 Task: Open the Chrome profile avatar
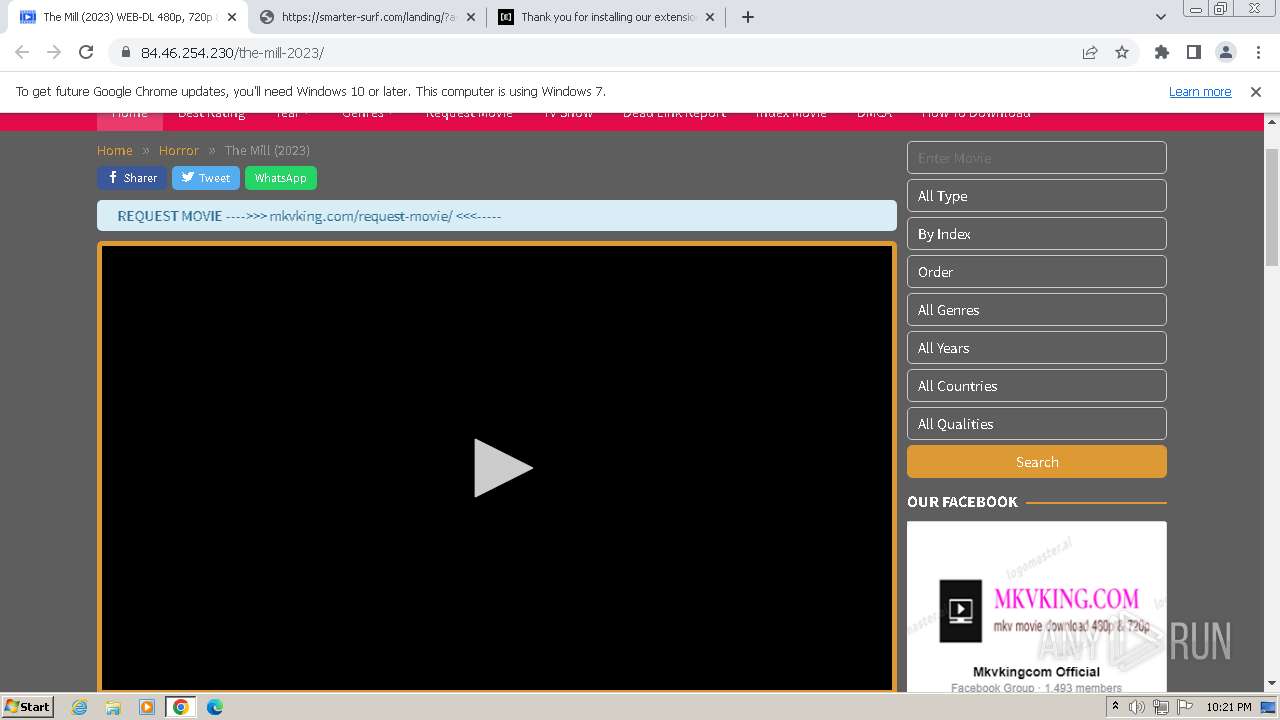click(1225, 52)
